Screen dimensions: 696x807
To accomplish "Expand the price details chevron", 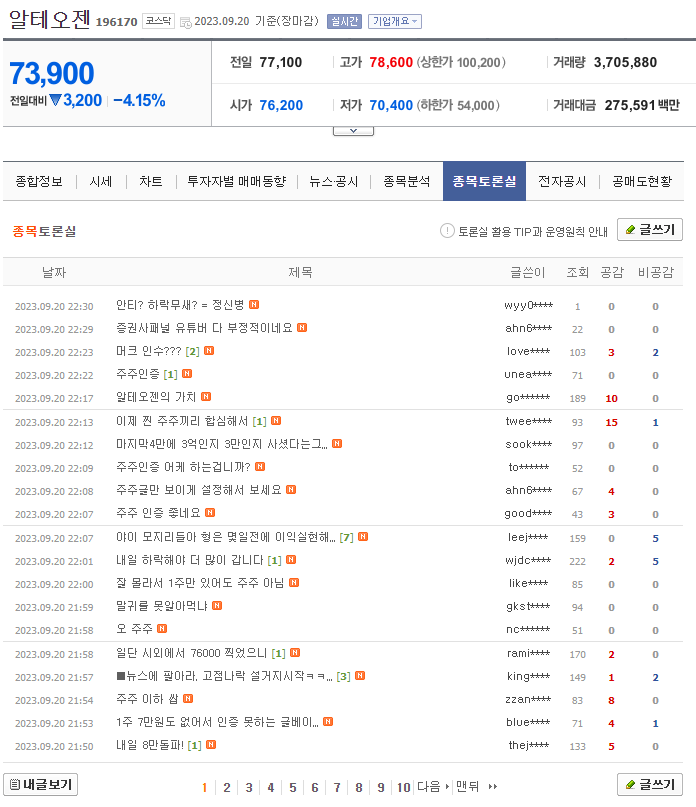I will pos(353,131).
